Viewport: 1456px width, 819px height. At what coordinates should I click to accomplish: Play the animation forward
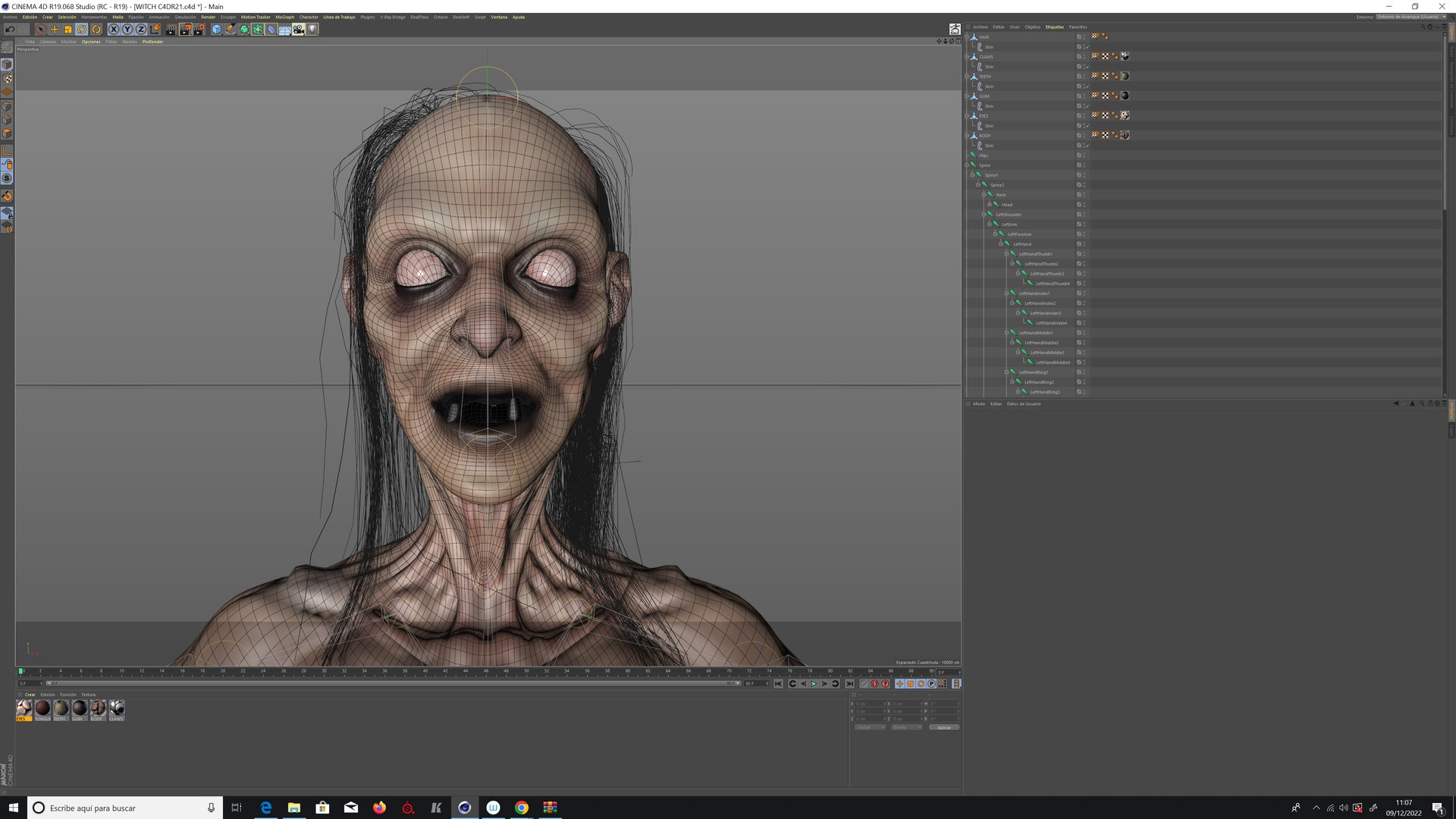pyautogui.click(x=814, y=684)
